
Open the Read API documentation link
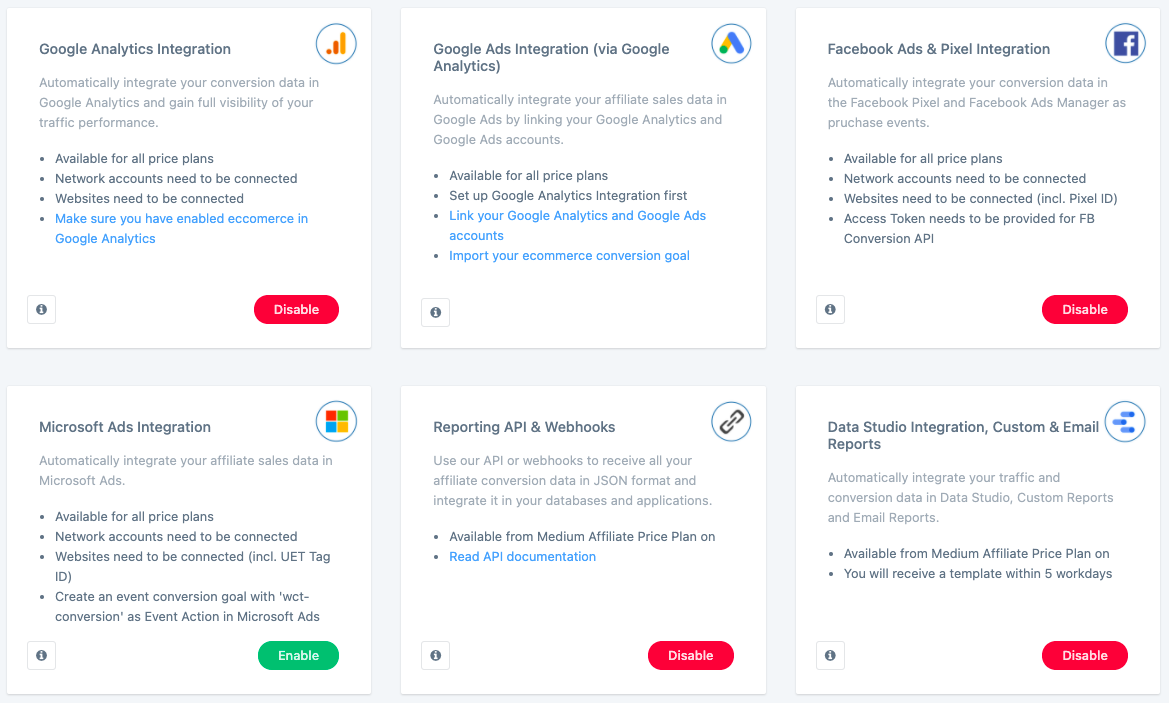point(522,557)
